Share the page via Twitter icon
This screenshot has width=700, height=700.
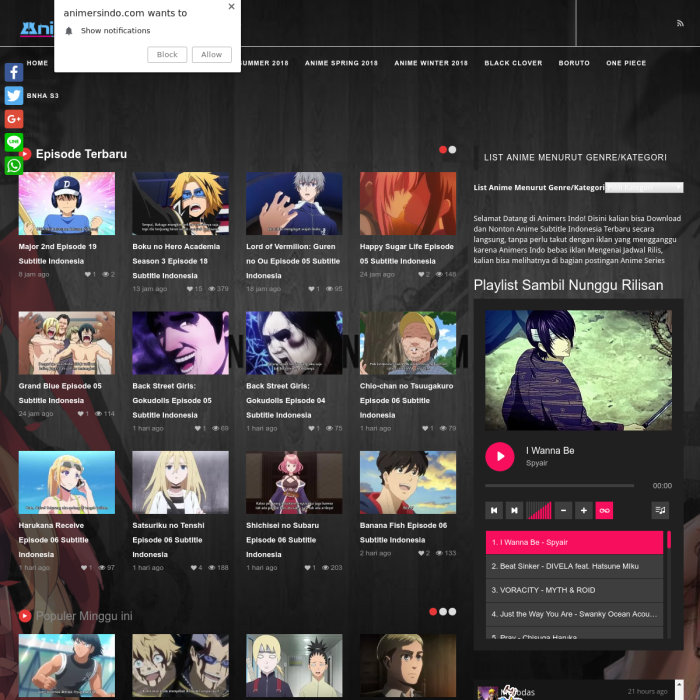[x=14, y=96]
